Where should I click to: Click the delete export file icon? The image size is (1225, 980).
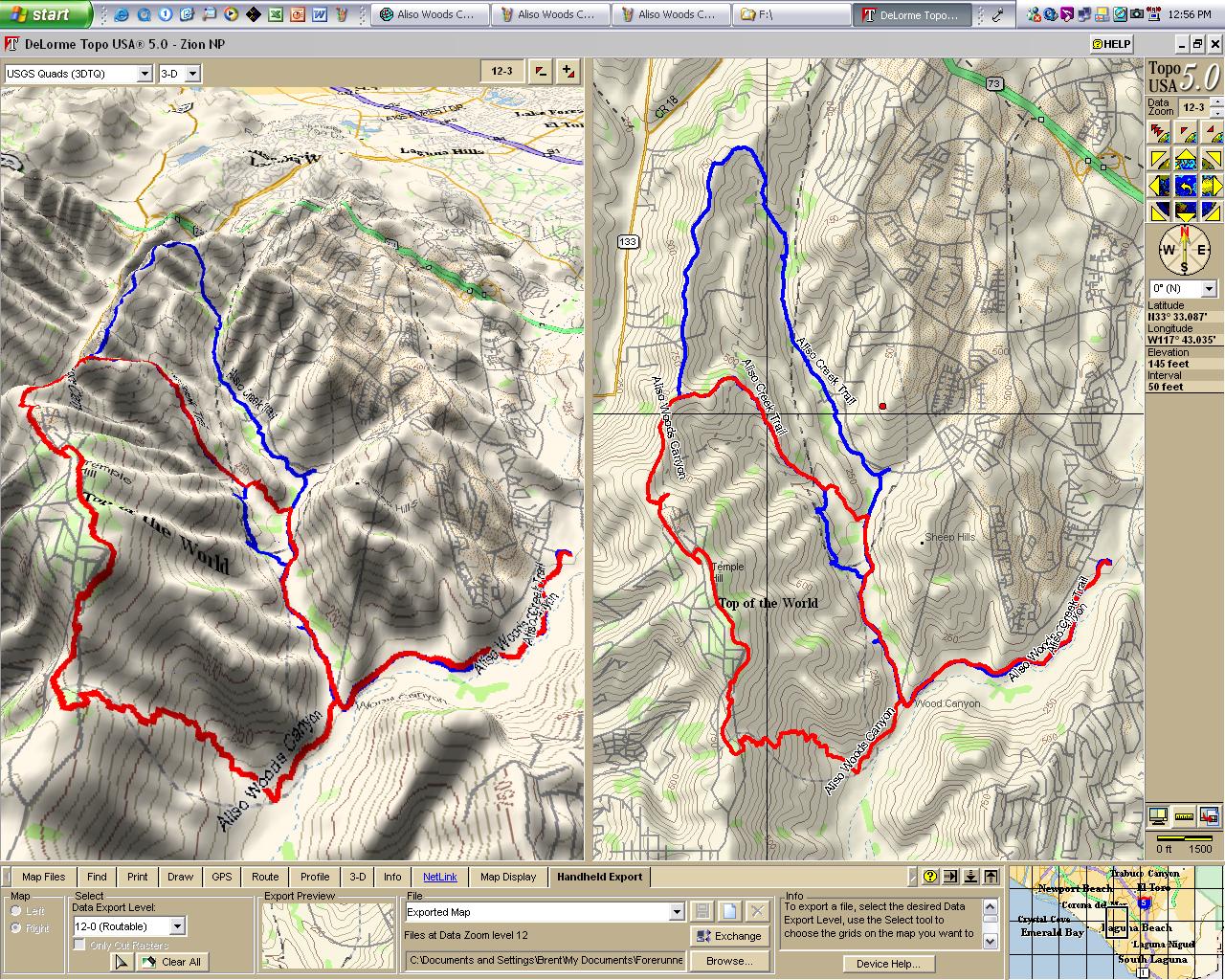click(x=757, y=912)
